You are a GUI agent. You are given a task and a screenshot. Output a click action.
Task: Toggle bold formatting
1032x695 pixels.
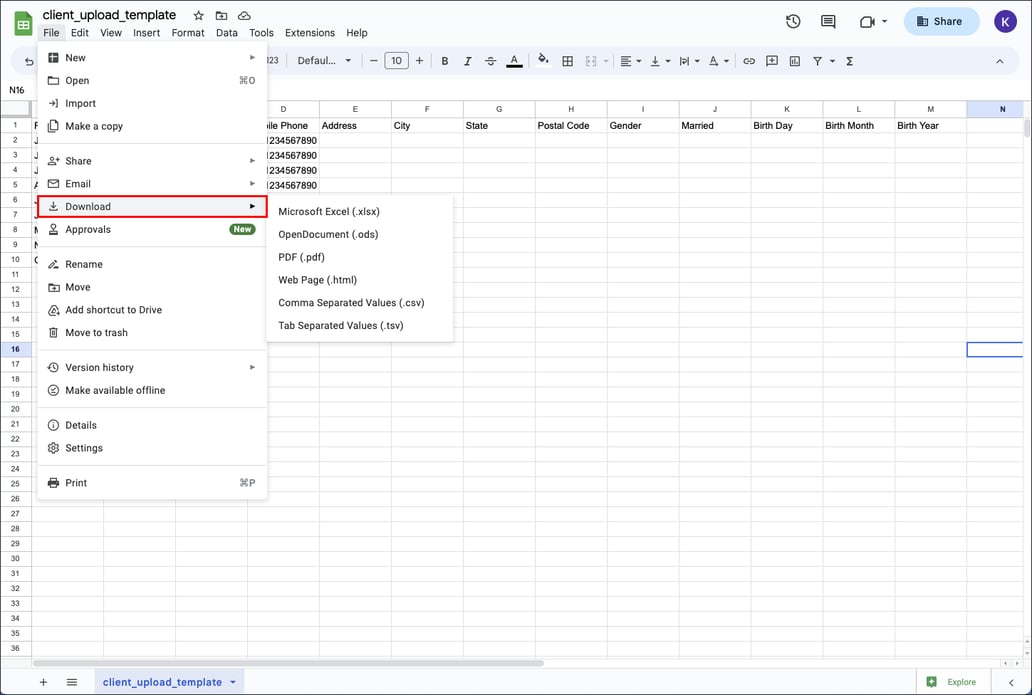point(445,61)
